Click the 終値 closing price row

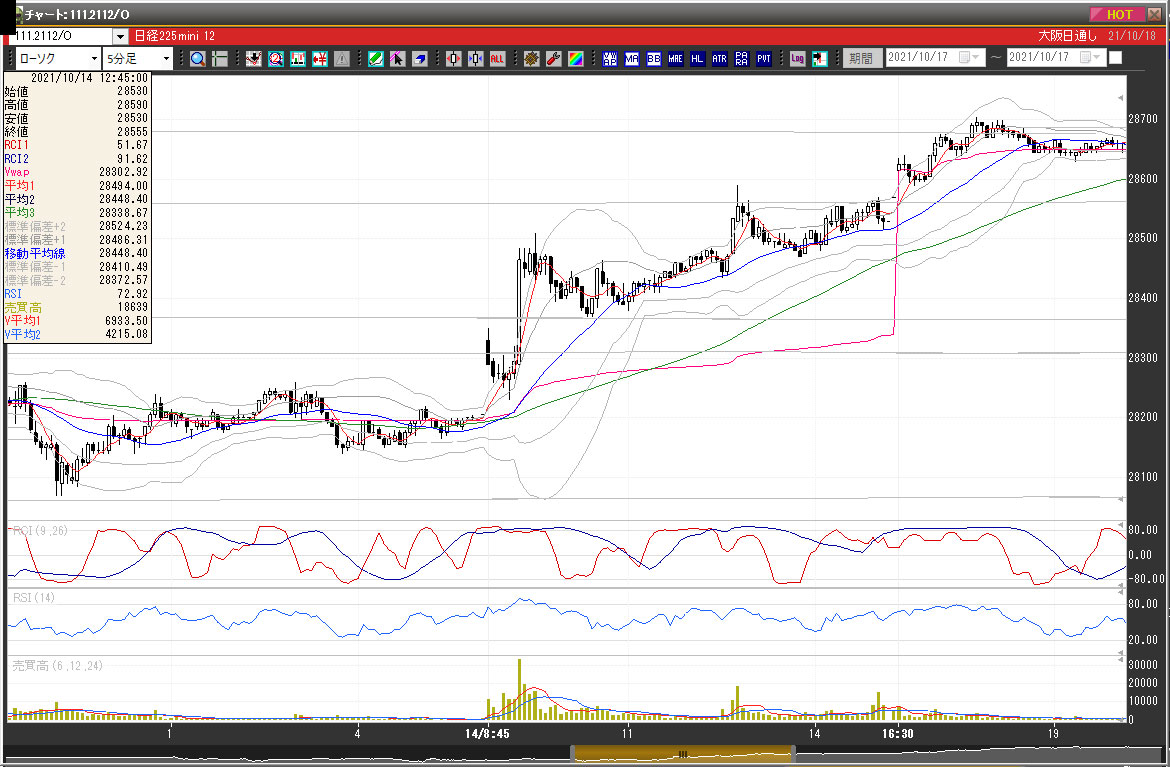[76, 131]
